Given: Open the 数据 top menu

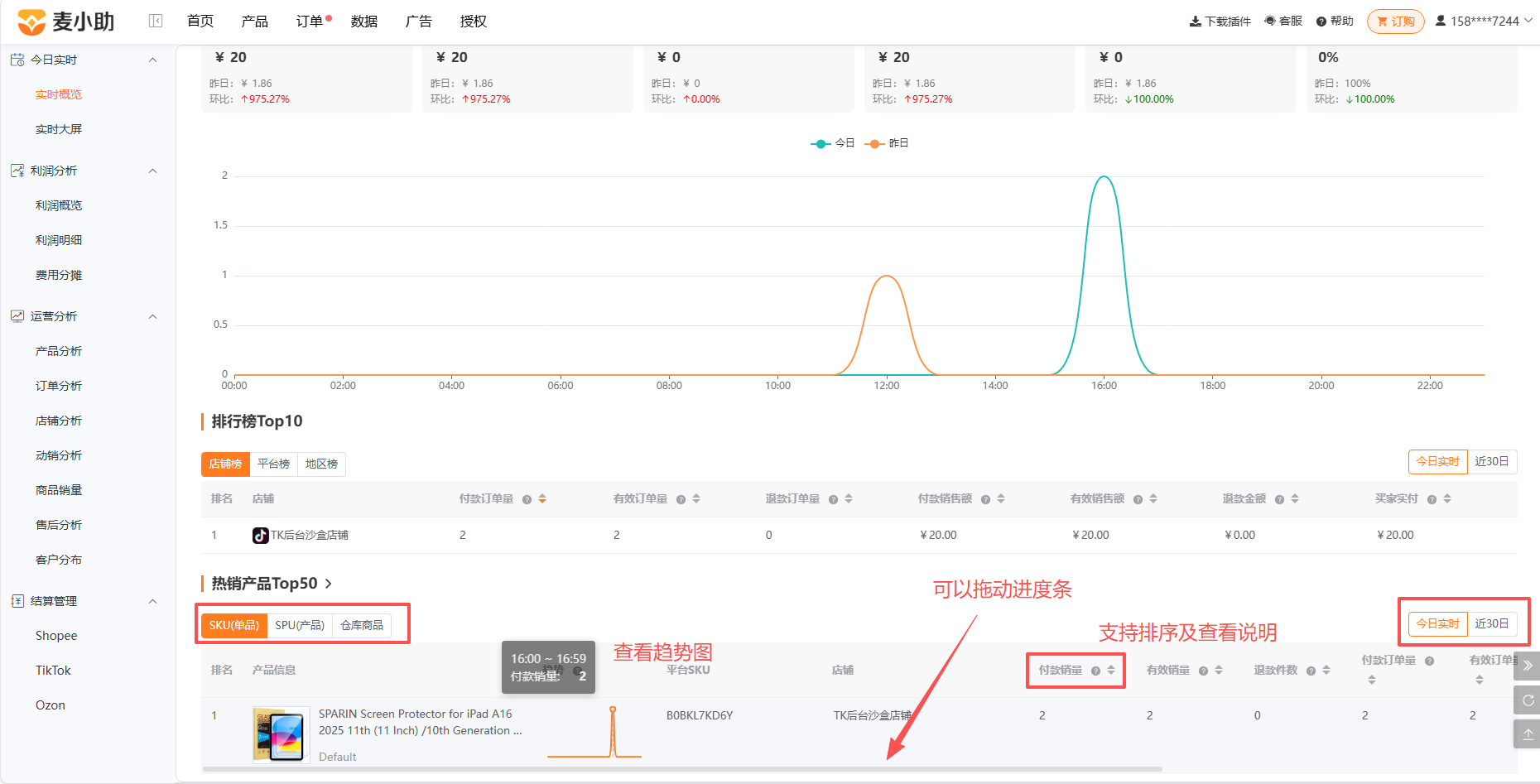Looking at the screenshot, I should 364,22.
